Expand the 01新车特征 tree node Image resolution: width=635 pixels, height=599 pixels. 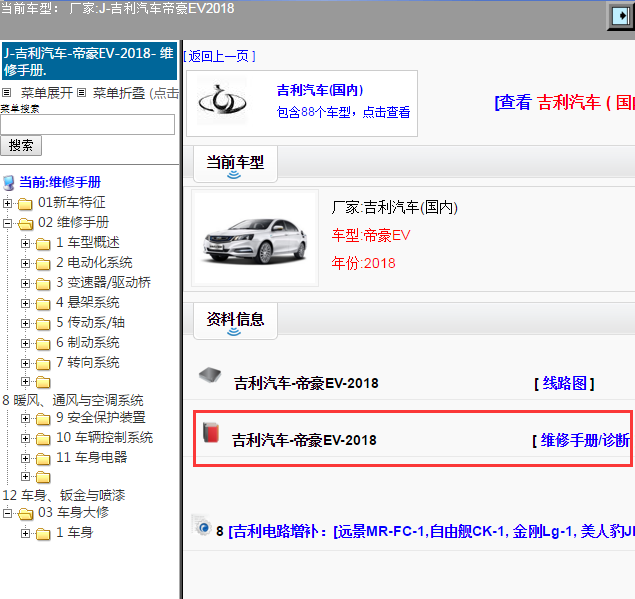[x=7, y=203]
